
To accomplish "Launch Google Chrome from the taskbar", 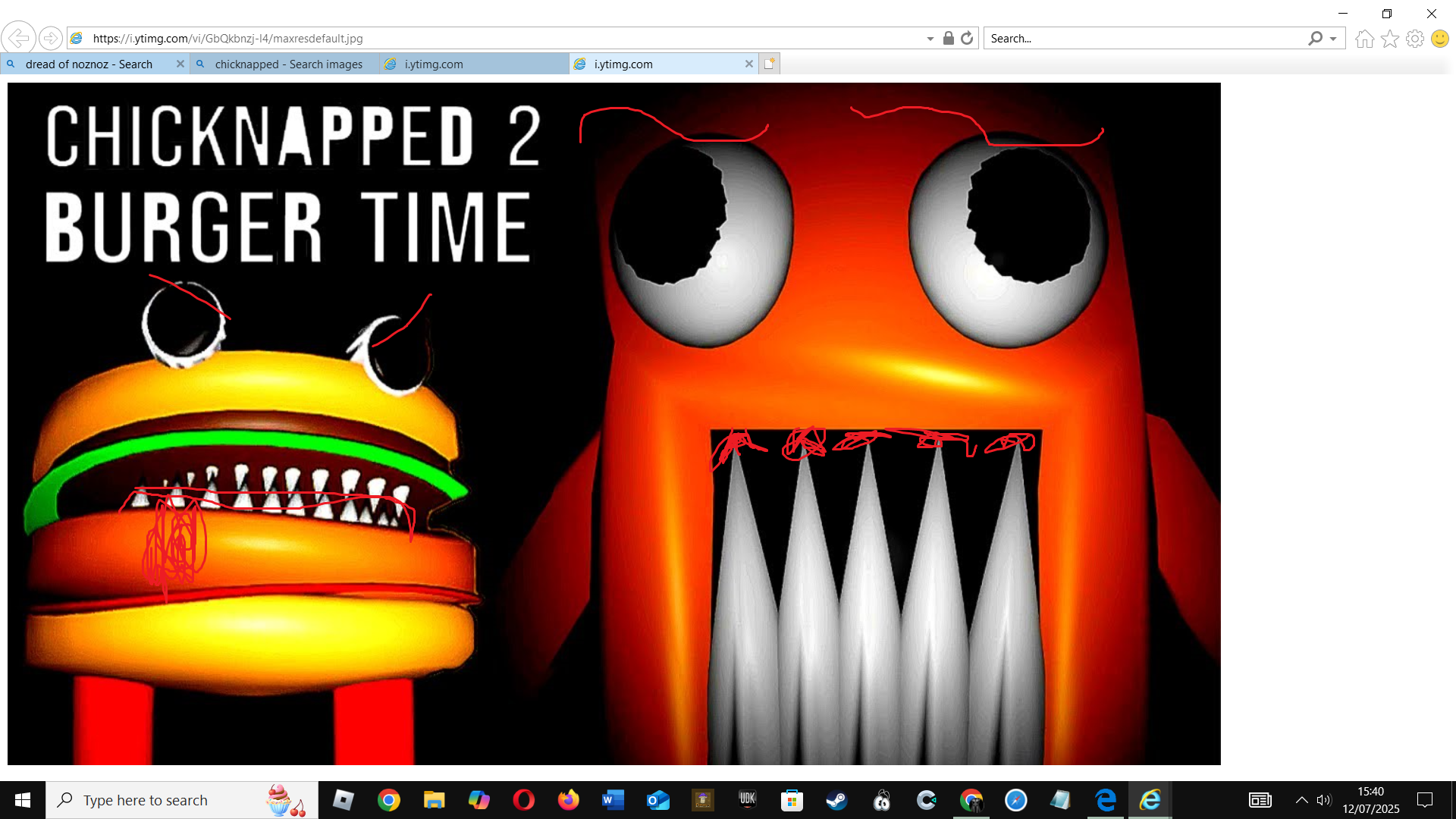I will pos(389,800).
